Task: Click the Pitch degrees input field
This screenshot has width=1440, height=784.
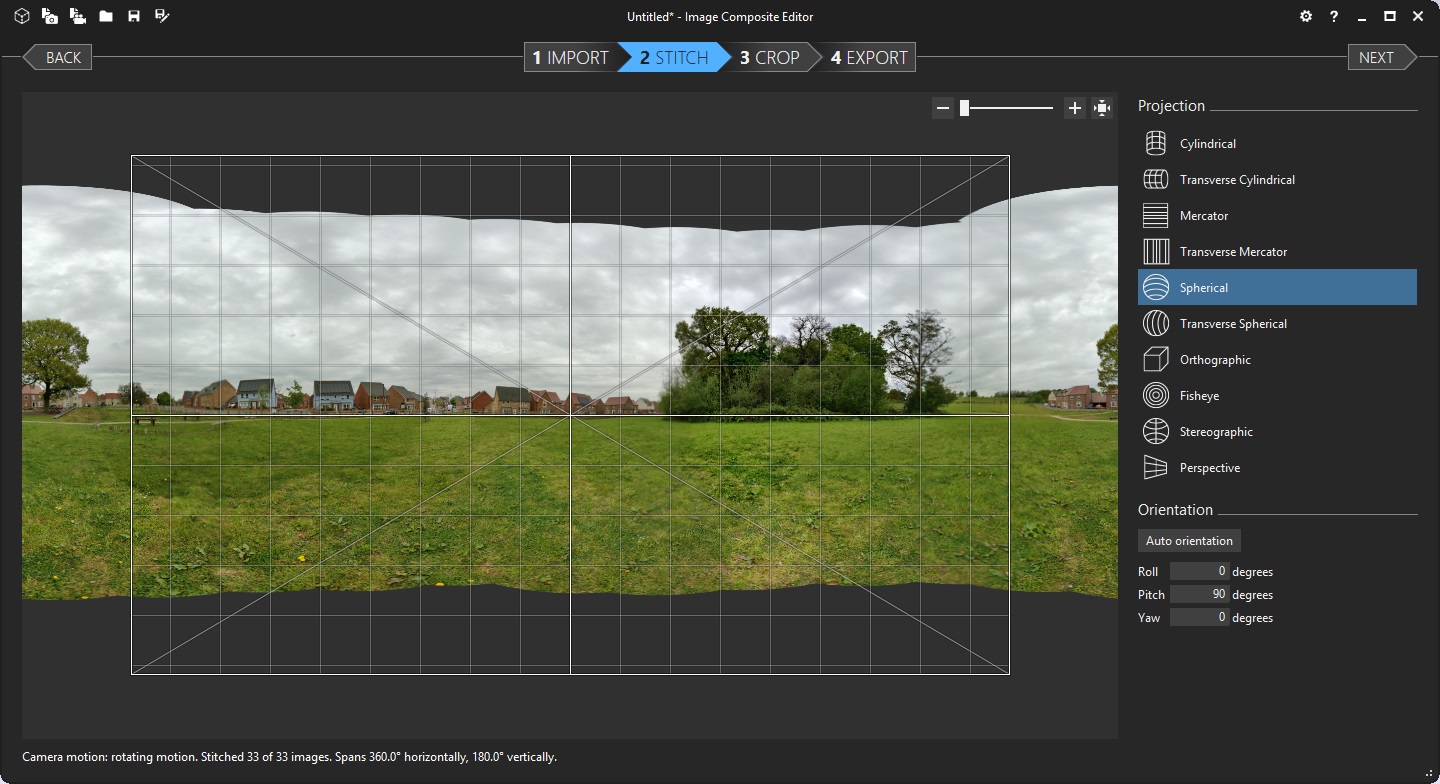Action: point(1199,594)
